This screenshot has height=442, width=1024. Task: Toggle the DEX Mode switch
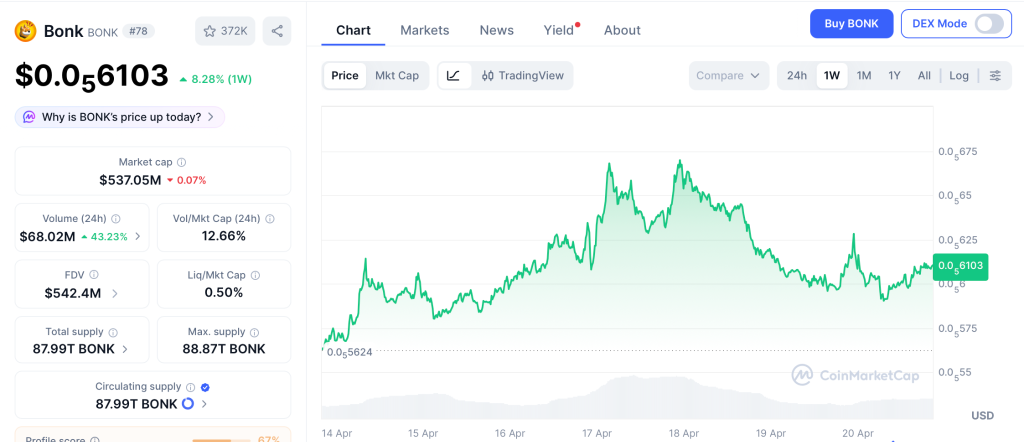click(988, 24)
